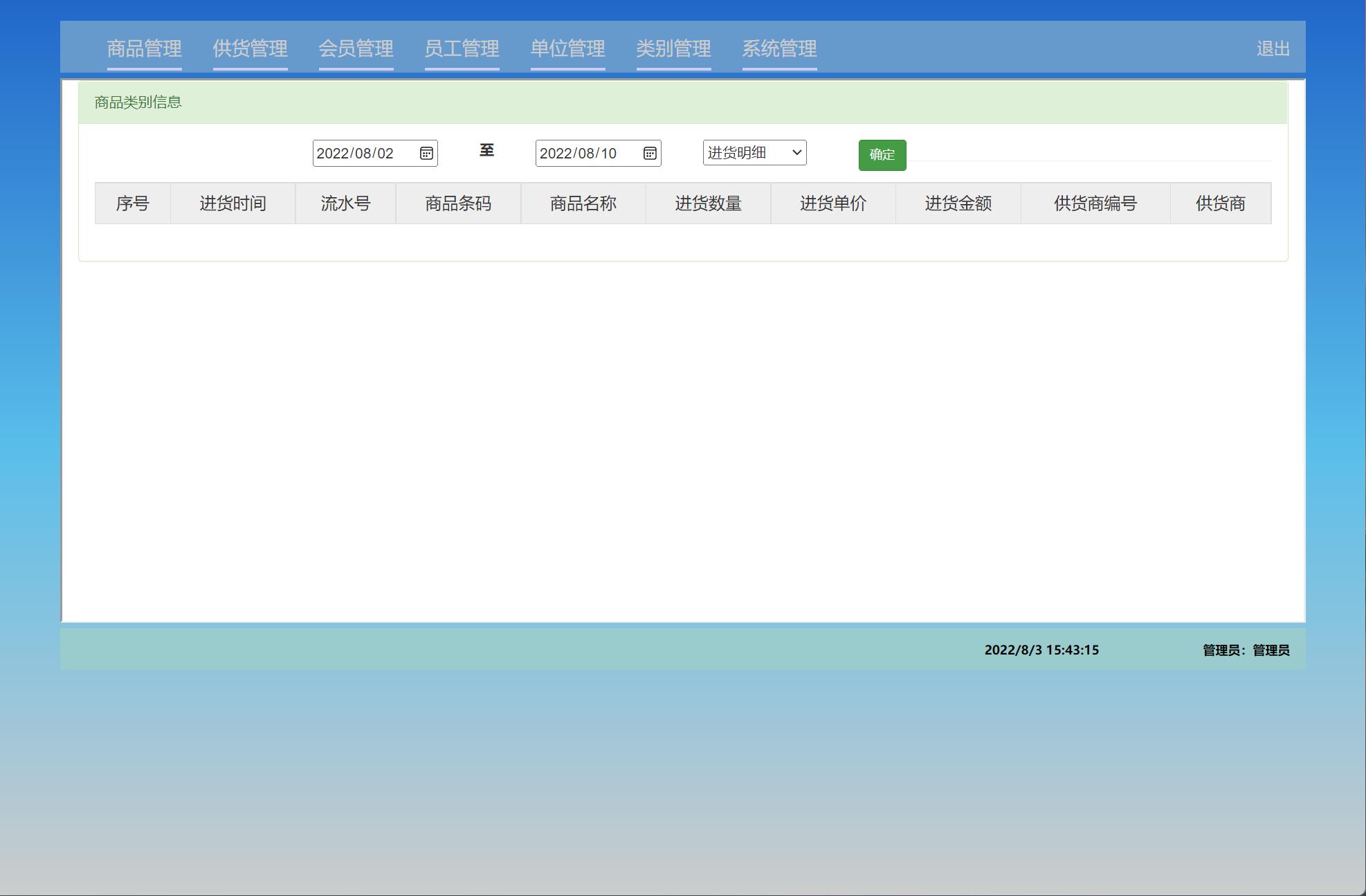The image size is (1366, 896).
Task: Click the 退出 logout link
Action: [x=1273, y=49]
